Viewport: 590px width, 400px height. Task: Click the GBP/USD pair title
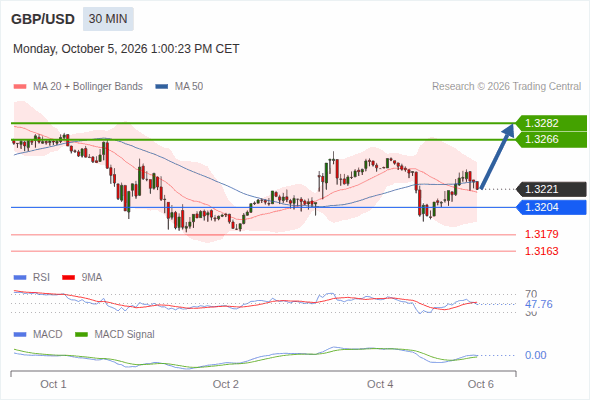click(x=43, y=19)
